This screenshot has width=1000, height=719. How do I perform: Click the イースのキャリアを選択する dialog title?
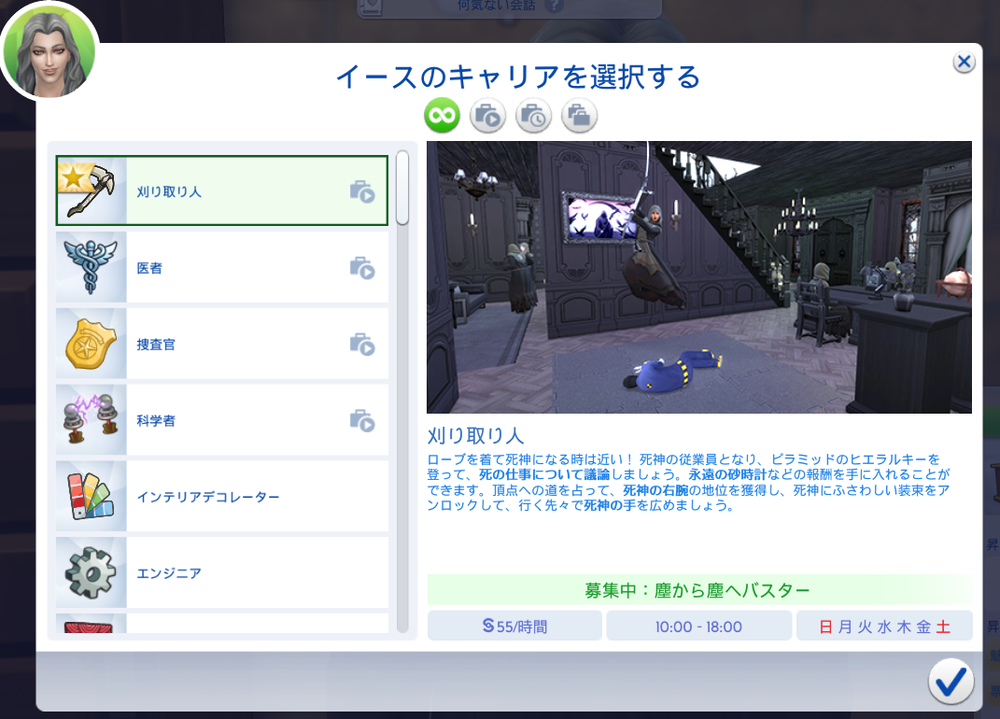pyautogui.click(x=518, y=77)
